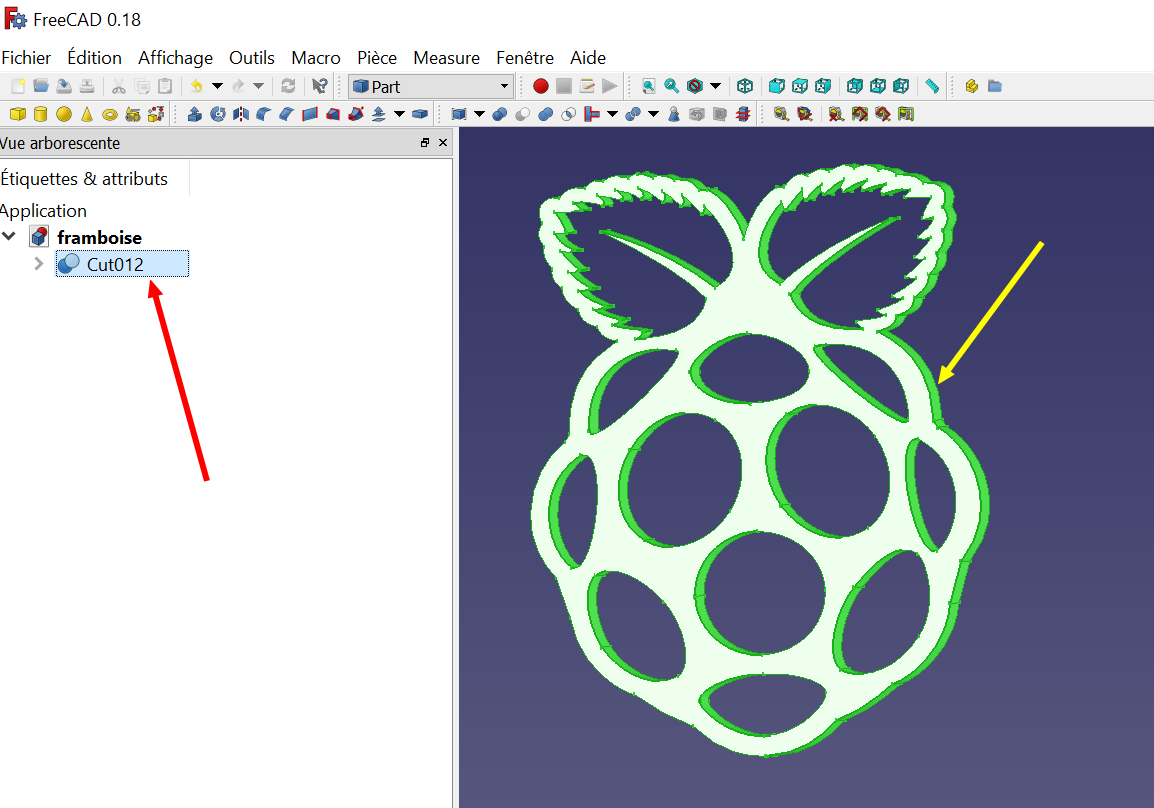Open the ruler measure distance tool
The width and height of the screenshot is (1154, 808).
tap(932, 86)
